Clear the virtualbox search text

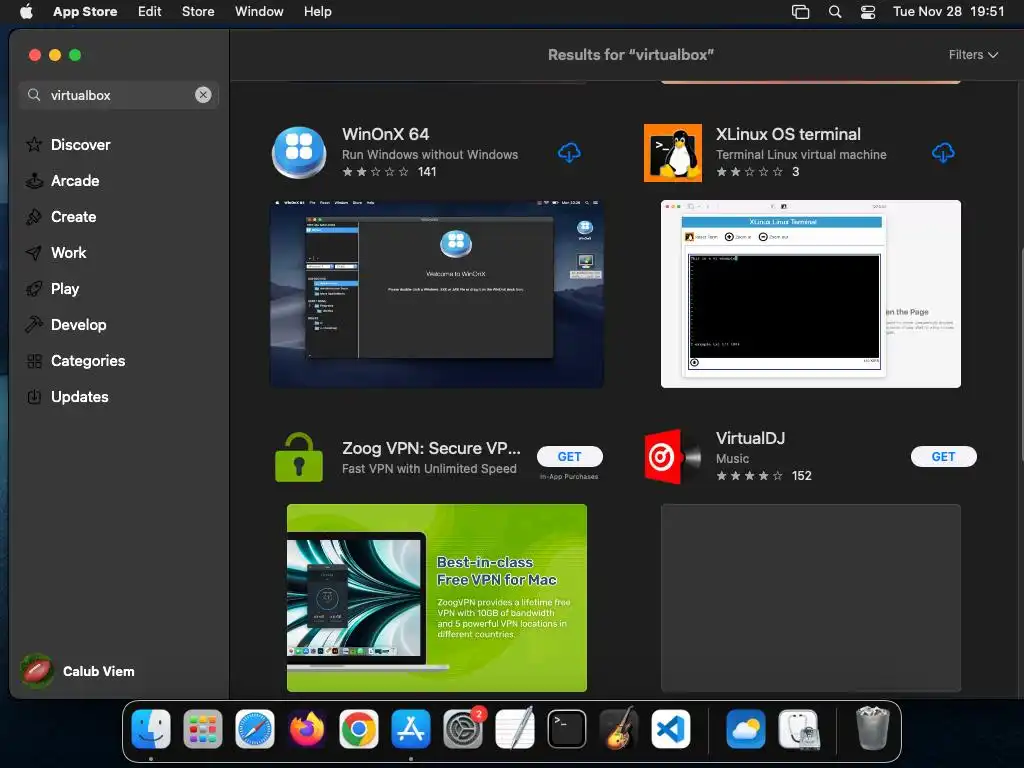tap(203, 95)
